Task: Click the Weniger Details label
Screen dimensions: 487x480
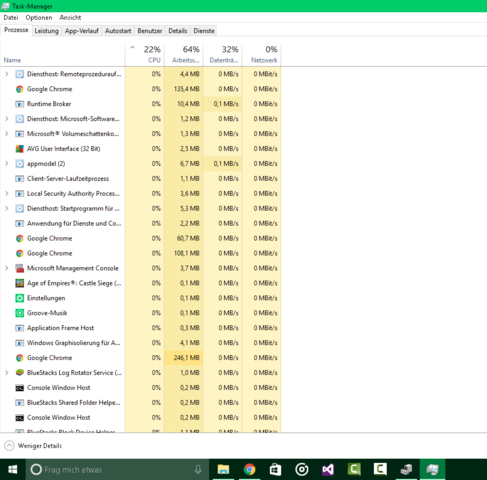Action: pyautogui.click(x=40, y=446)
